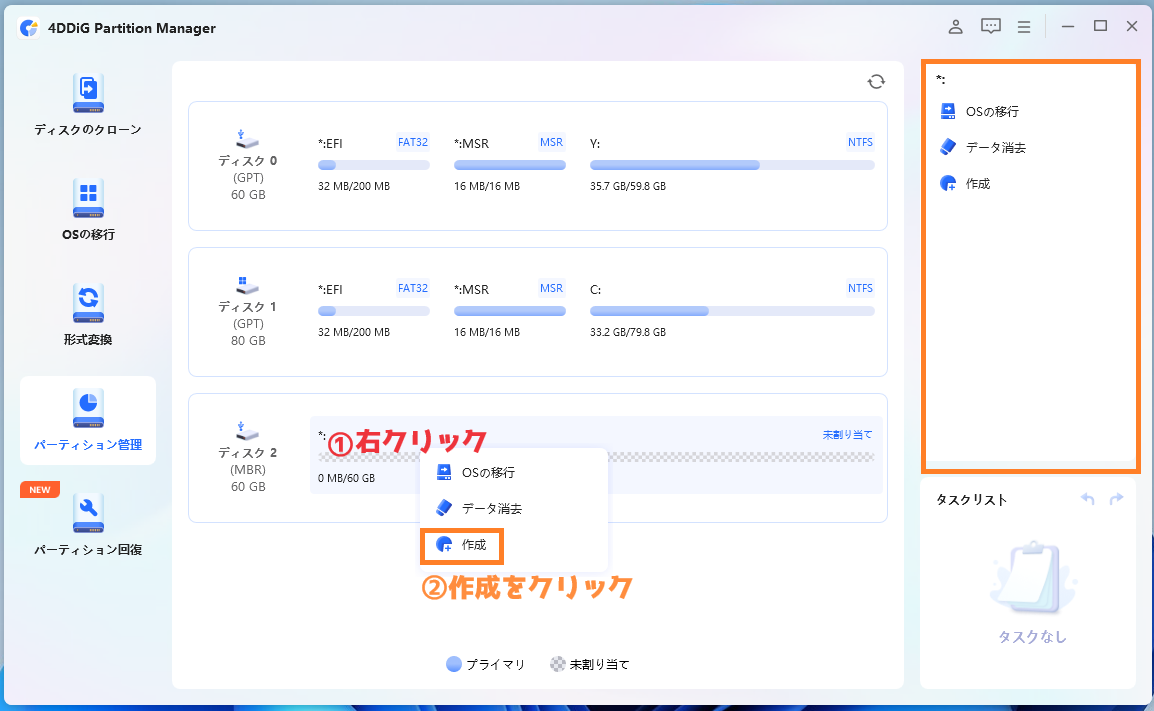Screen dimensions: 1154x711
Task: Click the データ消去 label in right panel
Action: [996, 148]
